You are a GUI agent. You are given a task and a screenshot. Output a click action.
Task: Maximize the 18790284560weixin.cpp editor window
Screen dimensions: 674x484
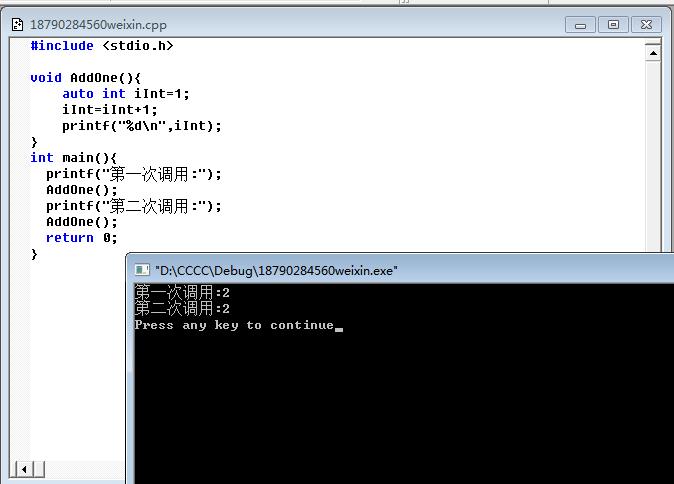pos(613,25)
